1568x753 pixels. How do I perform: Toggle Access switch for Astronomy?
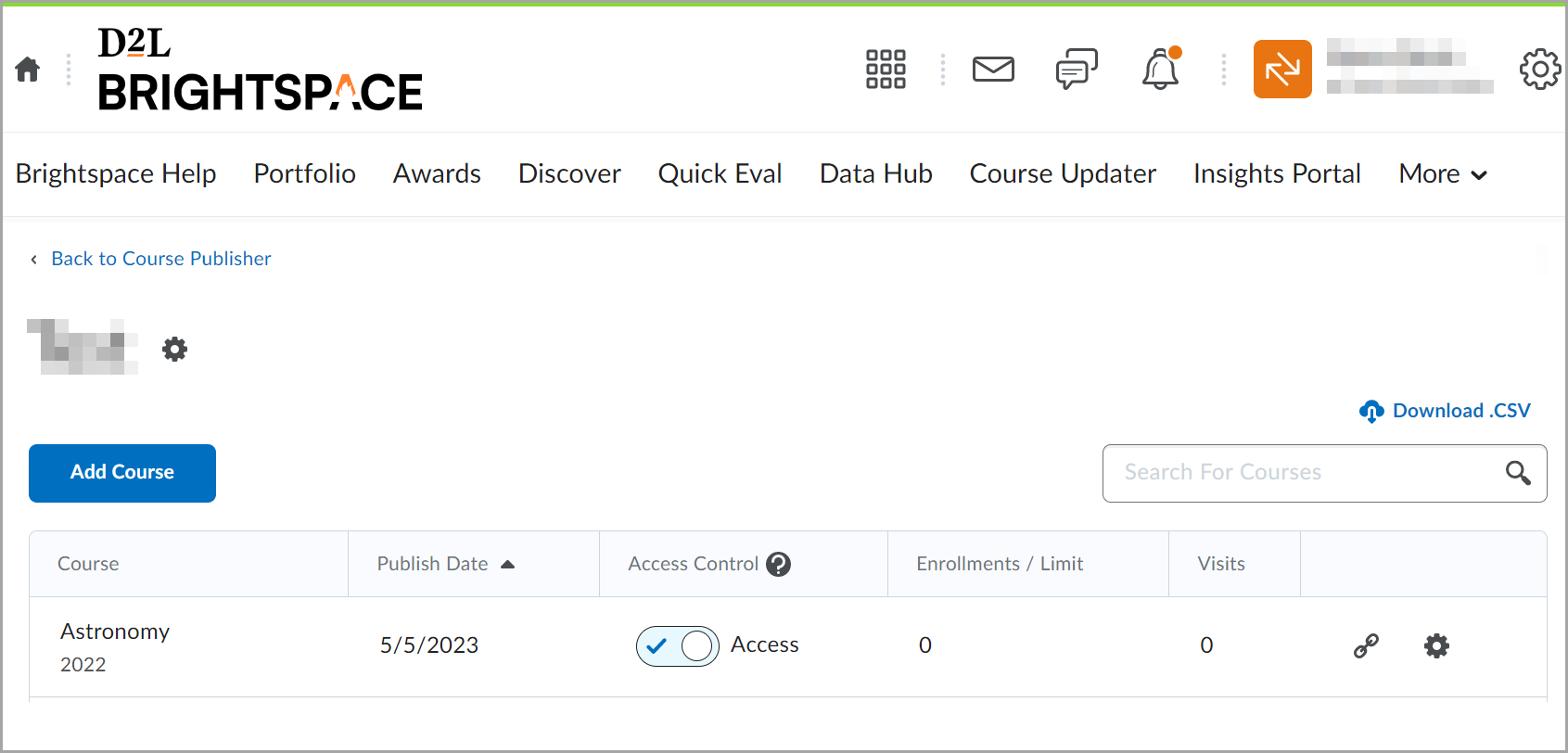click(678, 646)
